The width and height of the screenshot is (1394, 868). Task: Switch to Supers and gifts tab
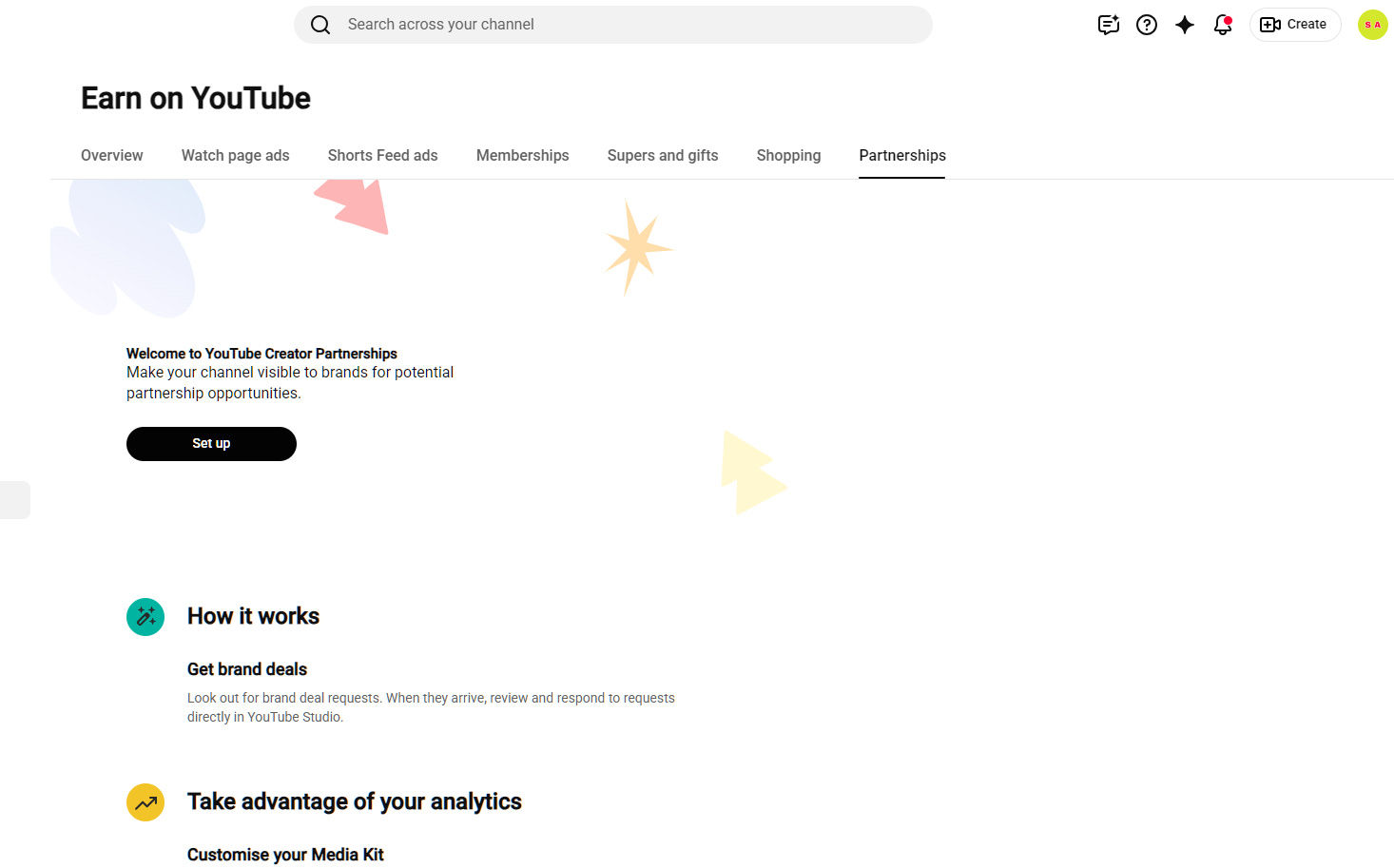pyautogui.click(x=663, y=155)
